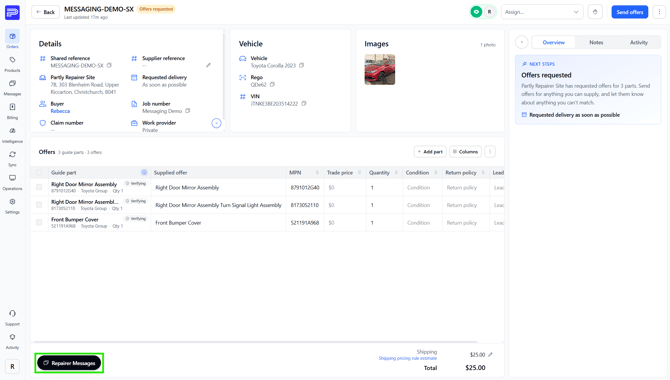Collapse the right side panel arrow
This screenshot has height=380, width=670.
pos(522,42)
